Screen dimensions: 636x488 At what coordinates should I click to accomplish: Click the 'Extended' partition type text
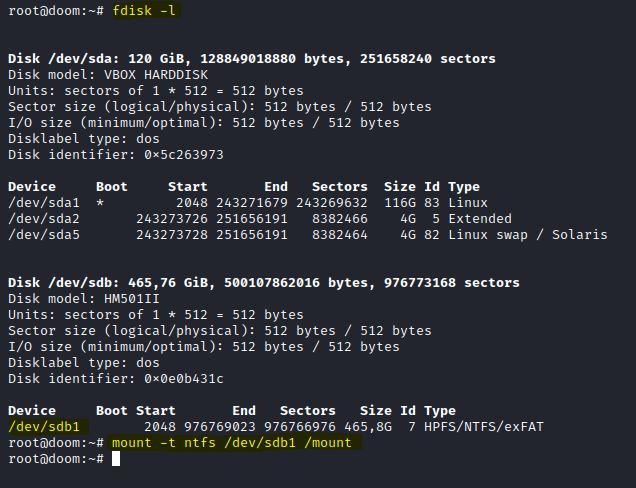479,219
